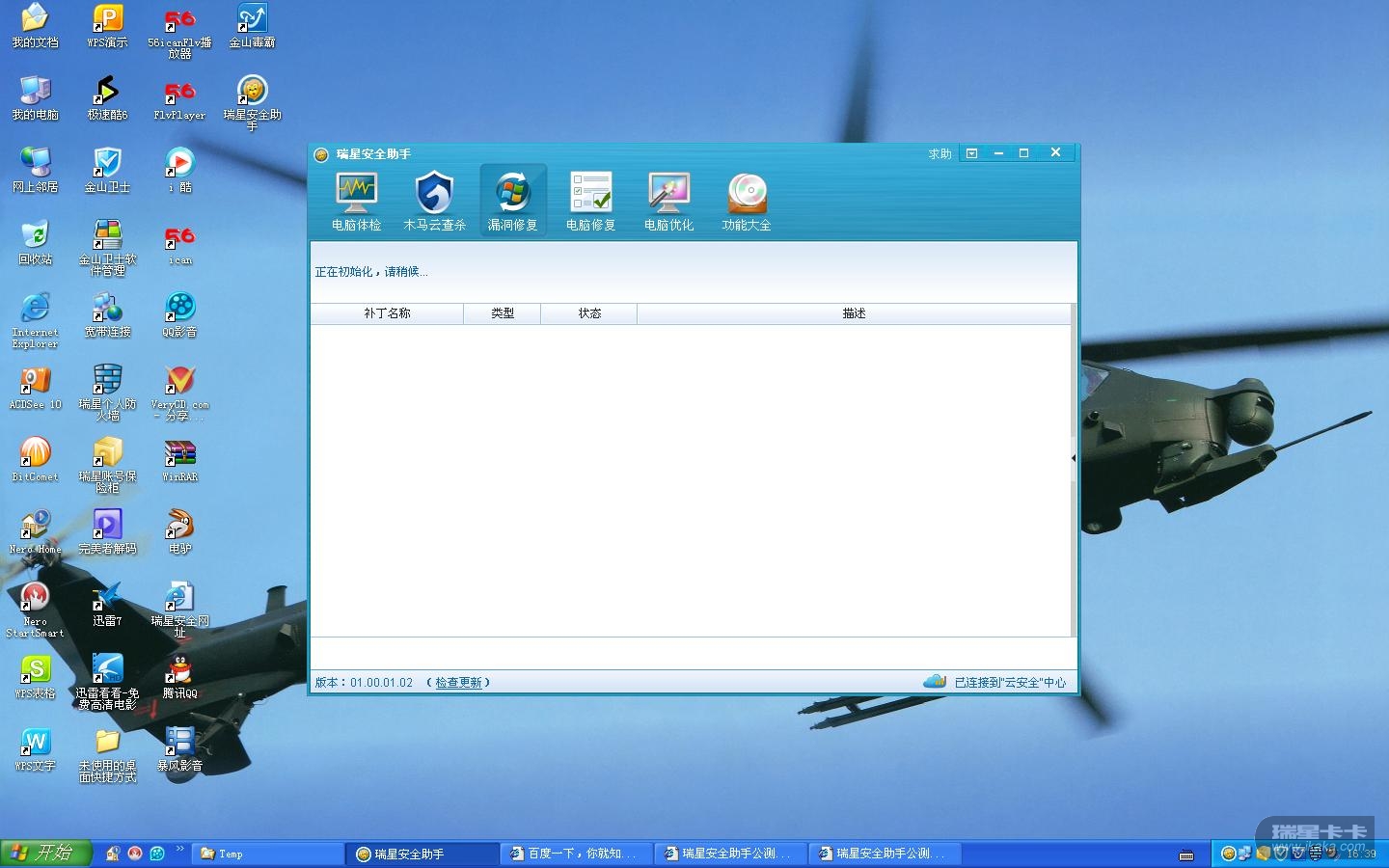Screen dimensions: 1389x868
Task: Select the 迅雷看看 desktop shortcut
Action: coord(107,682)
